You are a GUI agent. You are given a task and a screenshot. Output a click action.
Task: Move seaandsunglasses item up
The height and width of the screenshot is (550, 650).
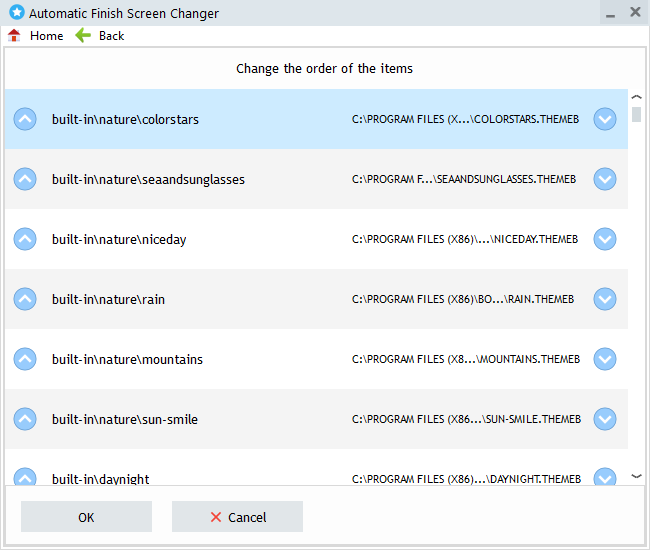[25, 179]
